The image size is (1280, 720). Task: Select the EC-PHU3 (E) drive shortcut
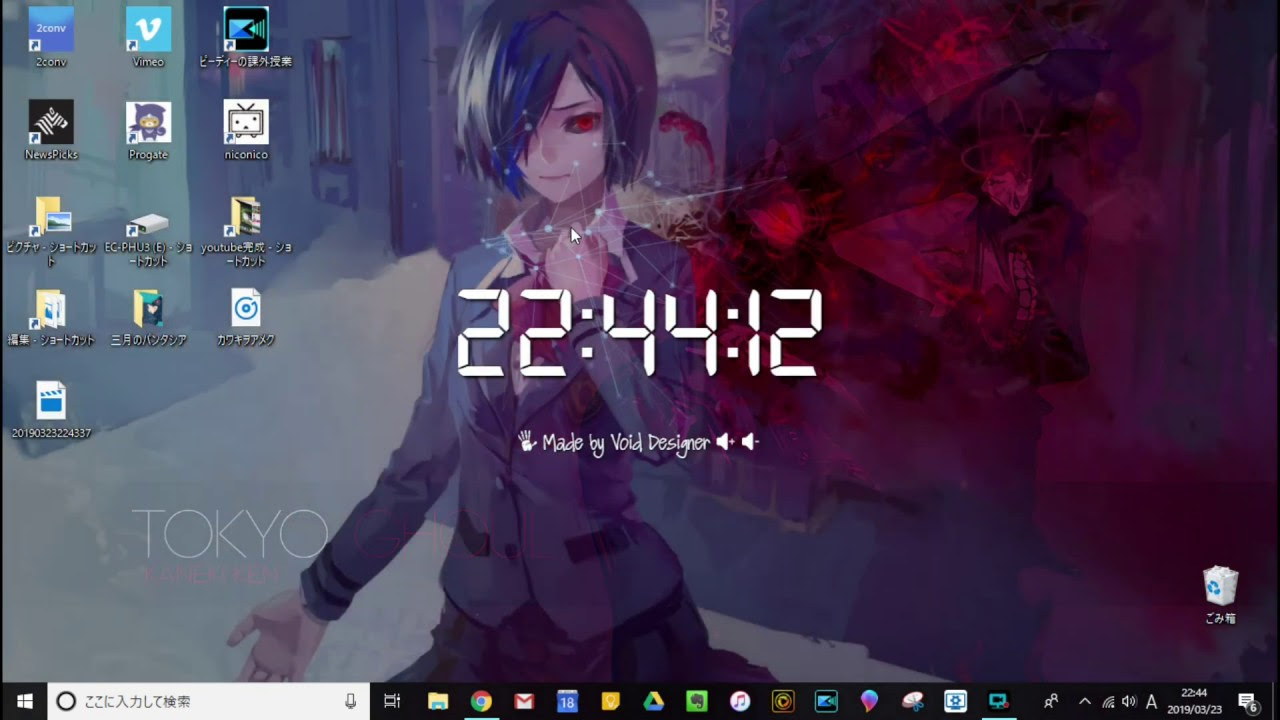[x=148, y=238]
